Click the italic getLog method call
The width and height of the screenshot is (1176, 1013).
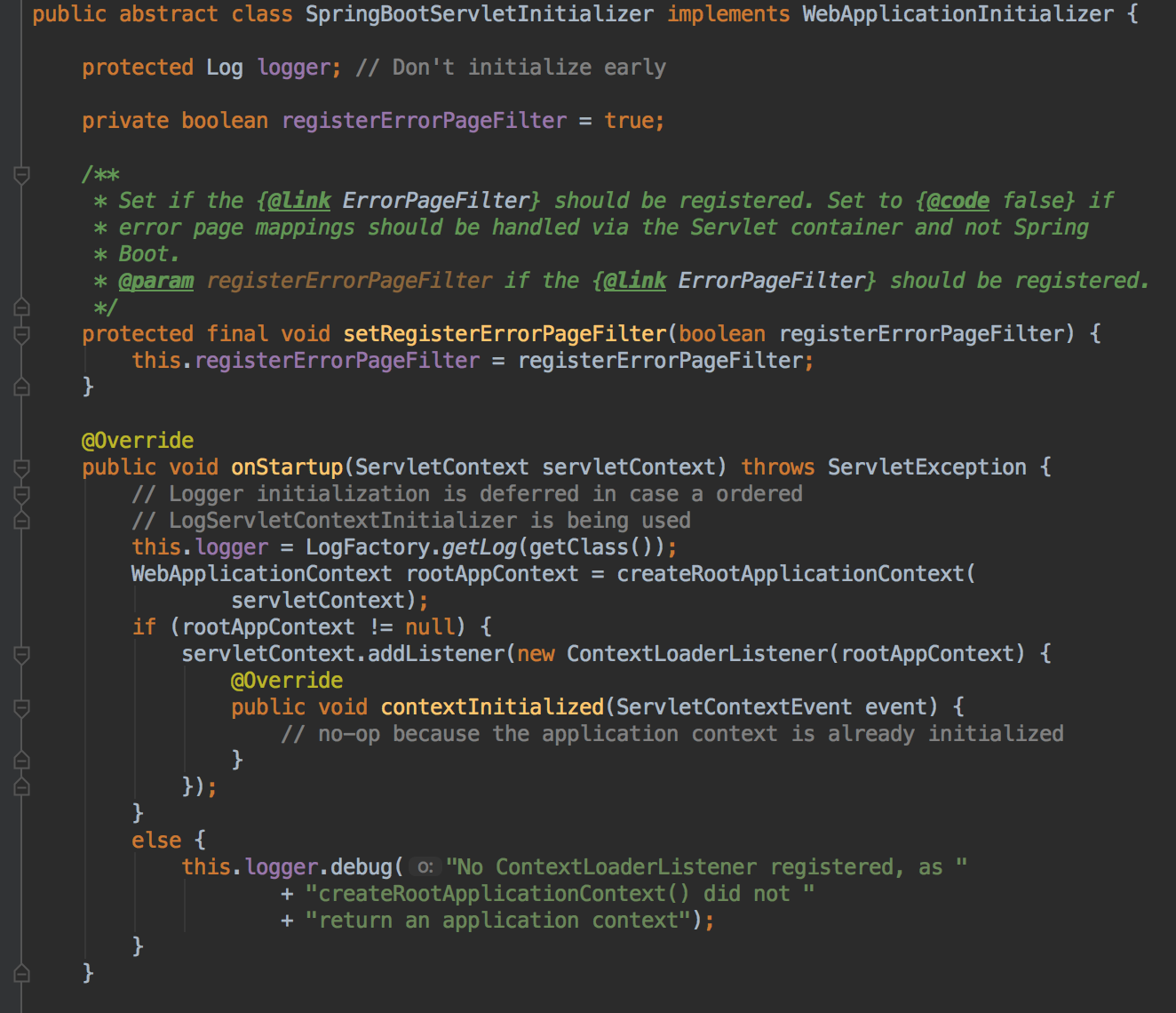point(480,547)
